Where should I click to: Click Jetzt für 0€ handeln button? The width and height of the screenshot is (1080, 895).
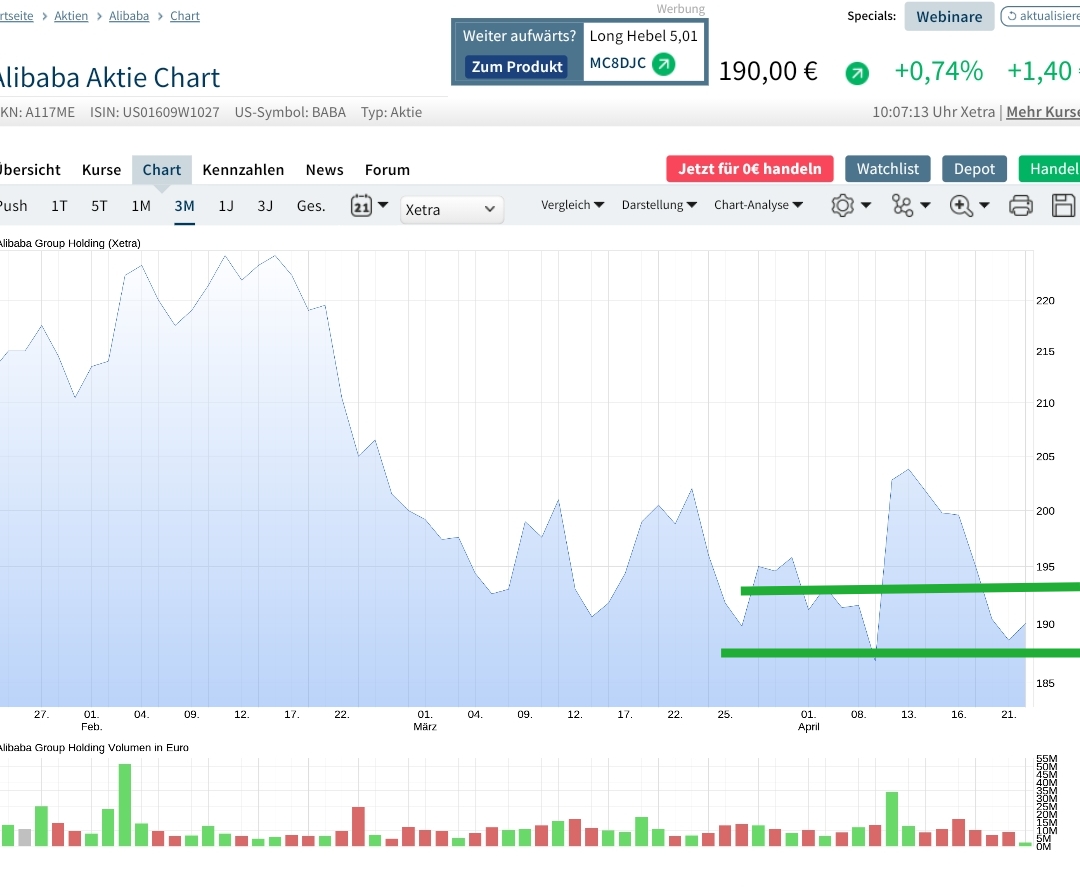[x=750, y=169]
